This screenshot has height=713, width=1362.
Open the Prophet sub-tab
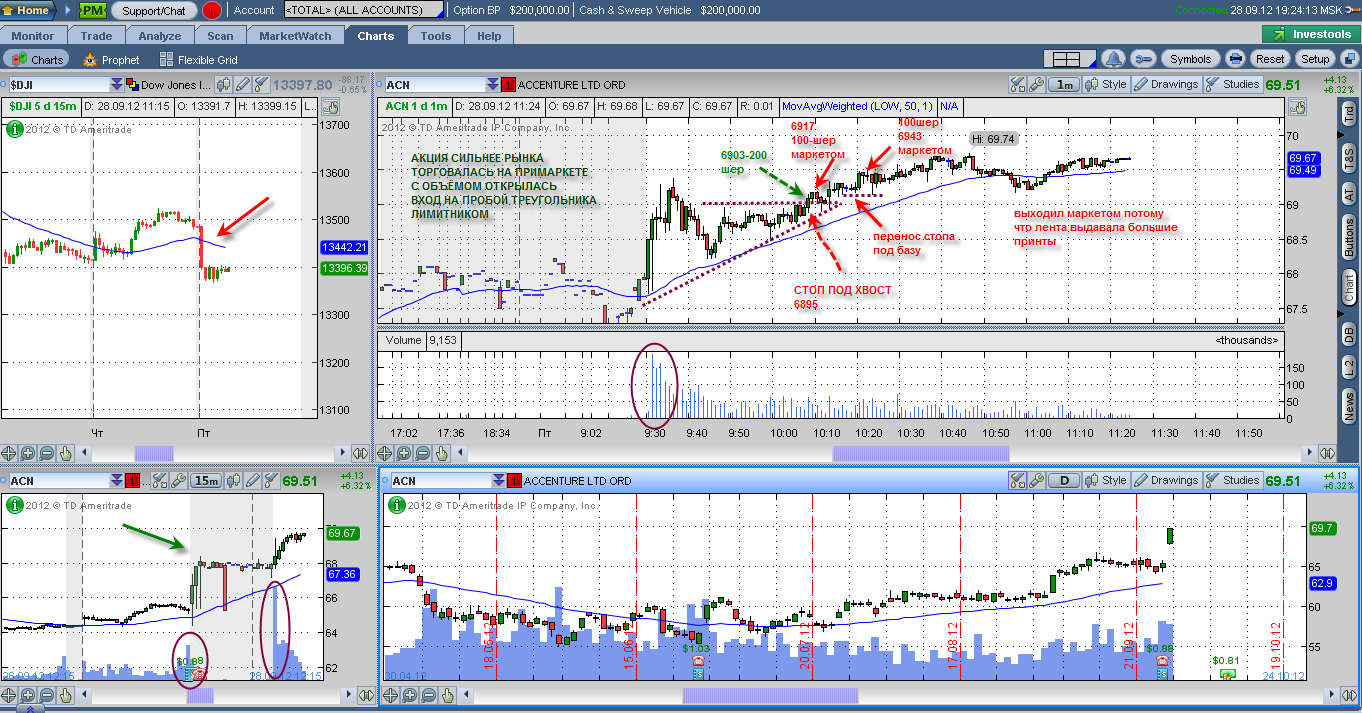click(x=111, y=60)
